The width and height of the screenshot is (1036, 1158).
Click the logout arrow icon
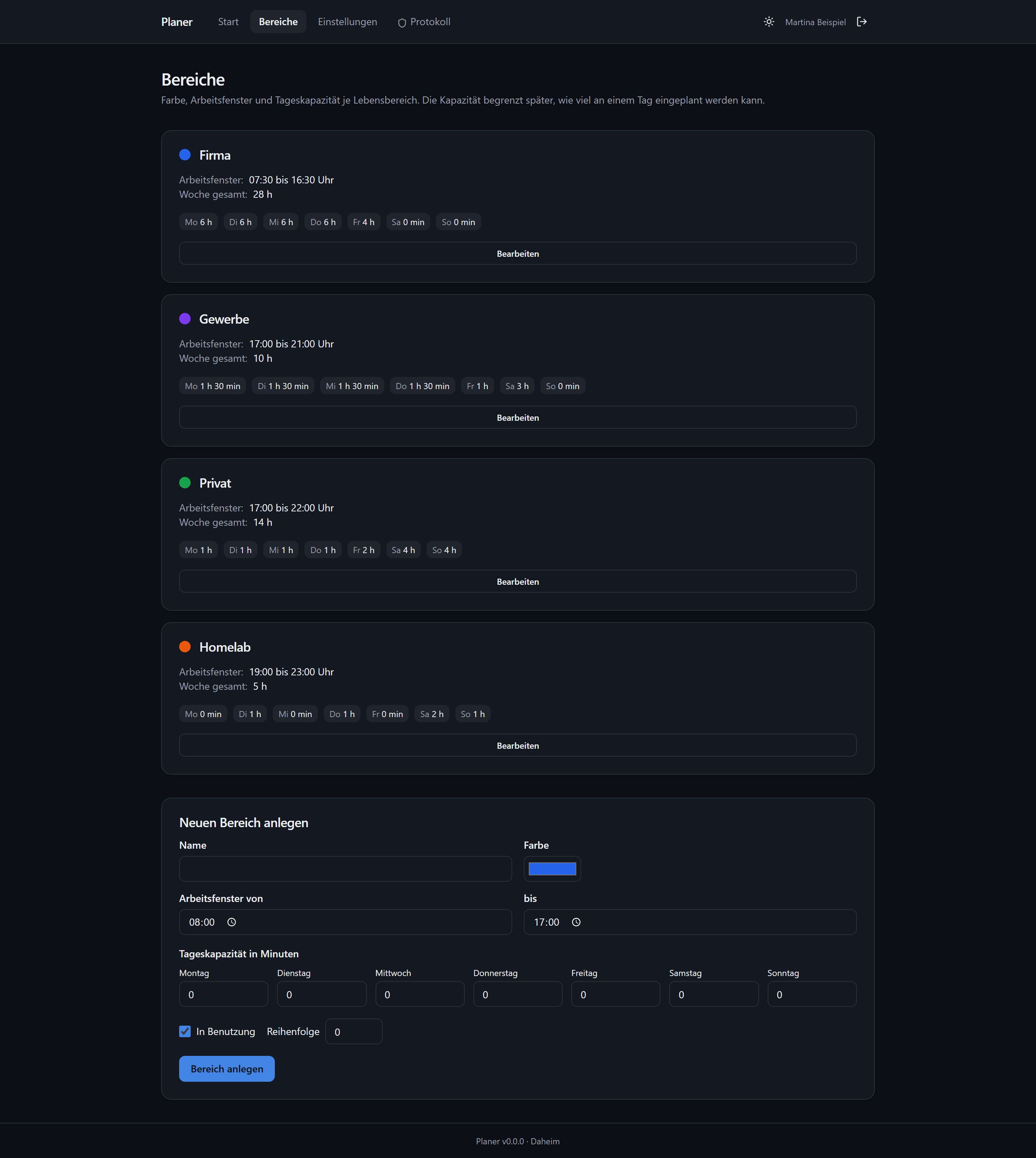click(862, 22)
